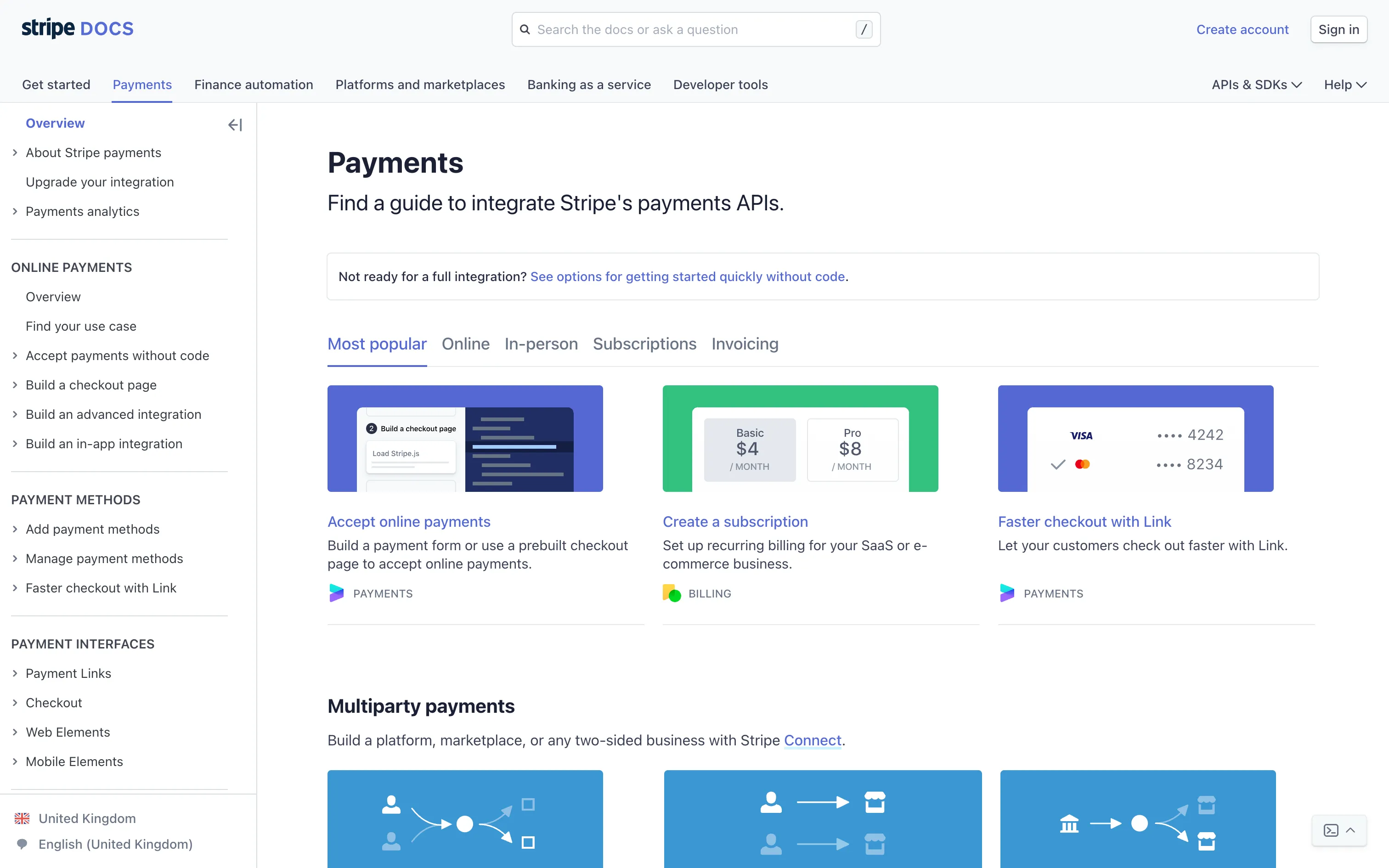Switch to the Subscriptions tab
This screenshot has height=868, width=1389.
(644, 344)
